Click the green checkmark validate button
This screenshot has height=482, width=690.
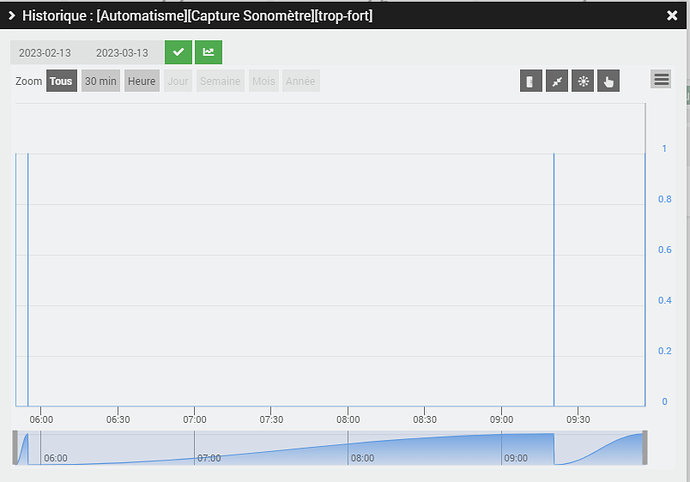tap(178, 53)
